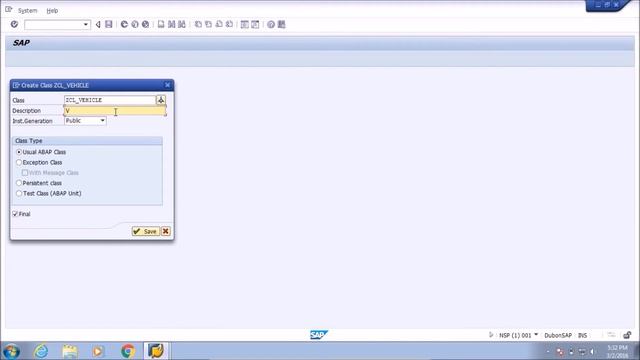Launch Internet Explorer from taskbar
This screenshot has width=640, height=360.
tap(41, 351)
